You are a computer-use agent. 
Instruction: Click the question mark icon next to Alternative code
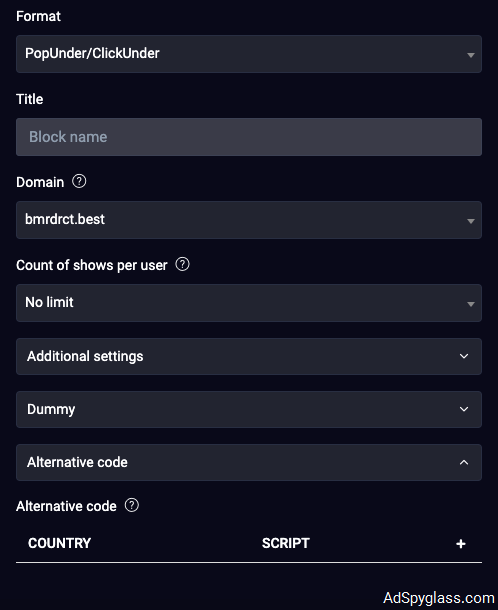[x=132, y=505]
